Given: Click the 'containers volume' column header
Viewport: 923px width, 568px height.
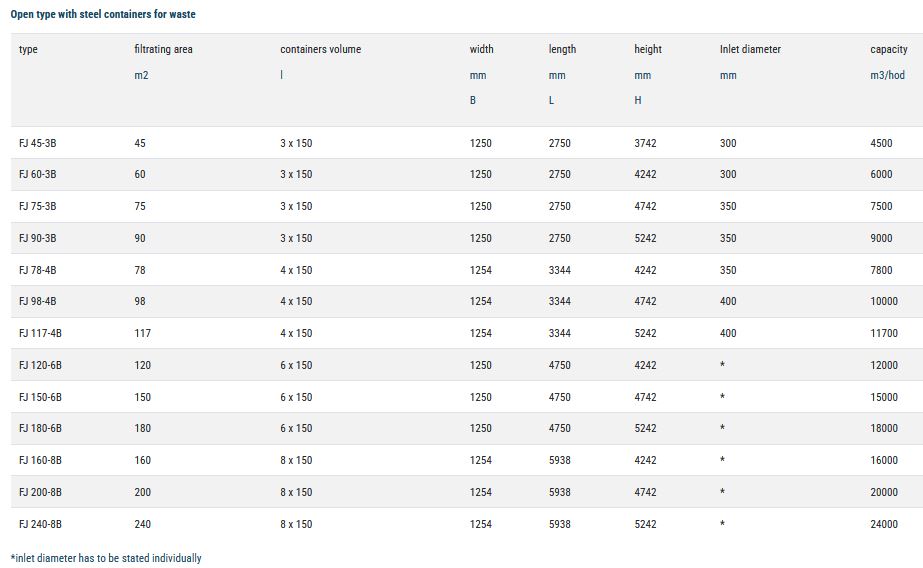Looking at the screenshot, I should (x=320, y=49).
